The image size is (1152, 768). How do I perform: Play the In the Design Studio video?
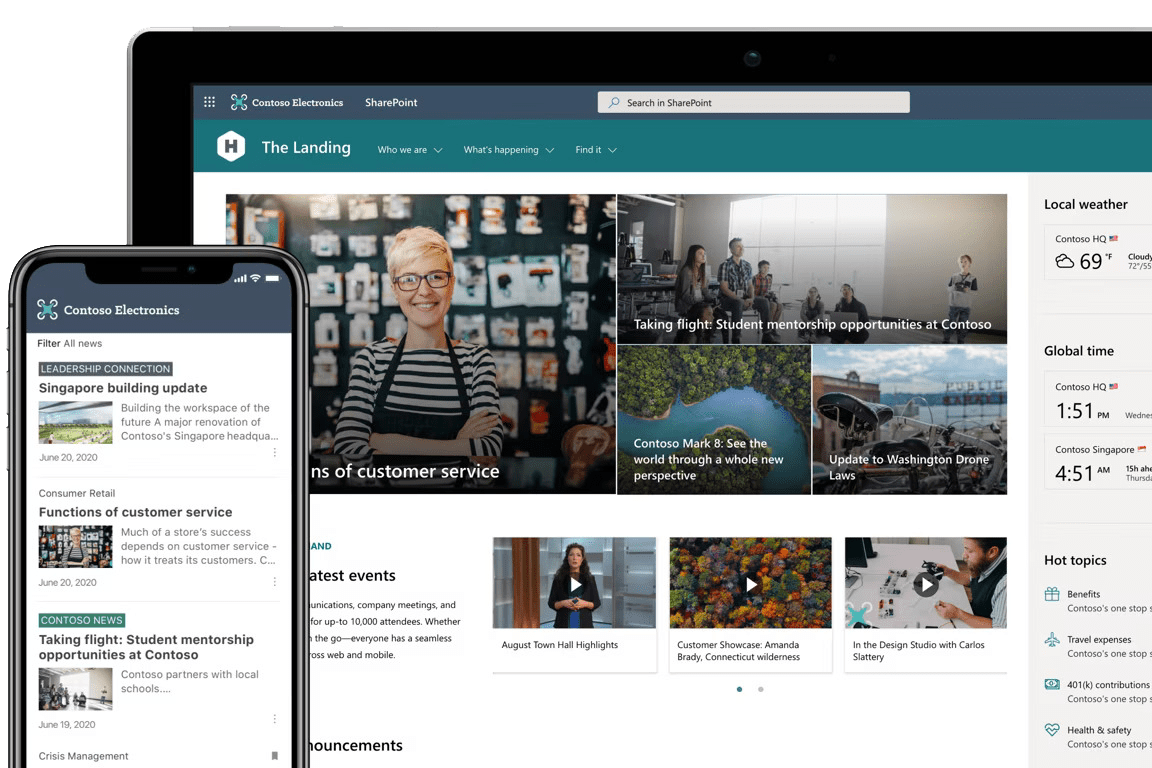click(926, 584)
